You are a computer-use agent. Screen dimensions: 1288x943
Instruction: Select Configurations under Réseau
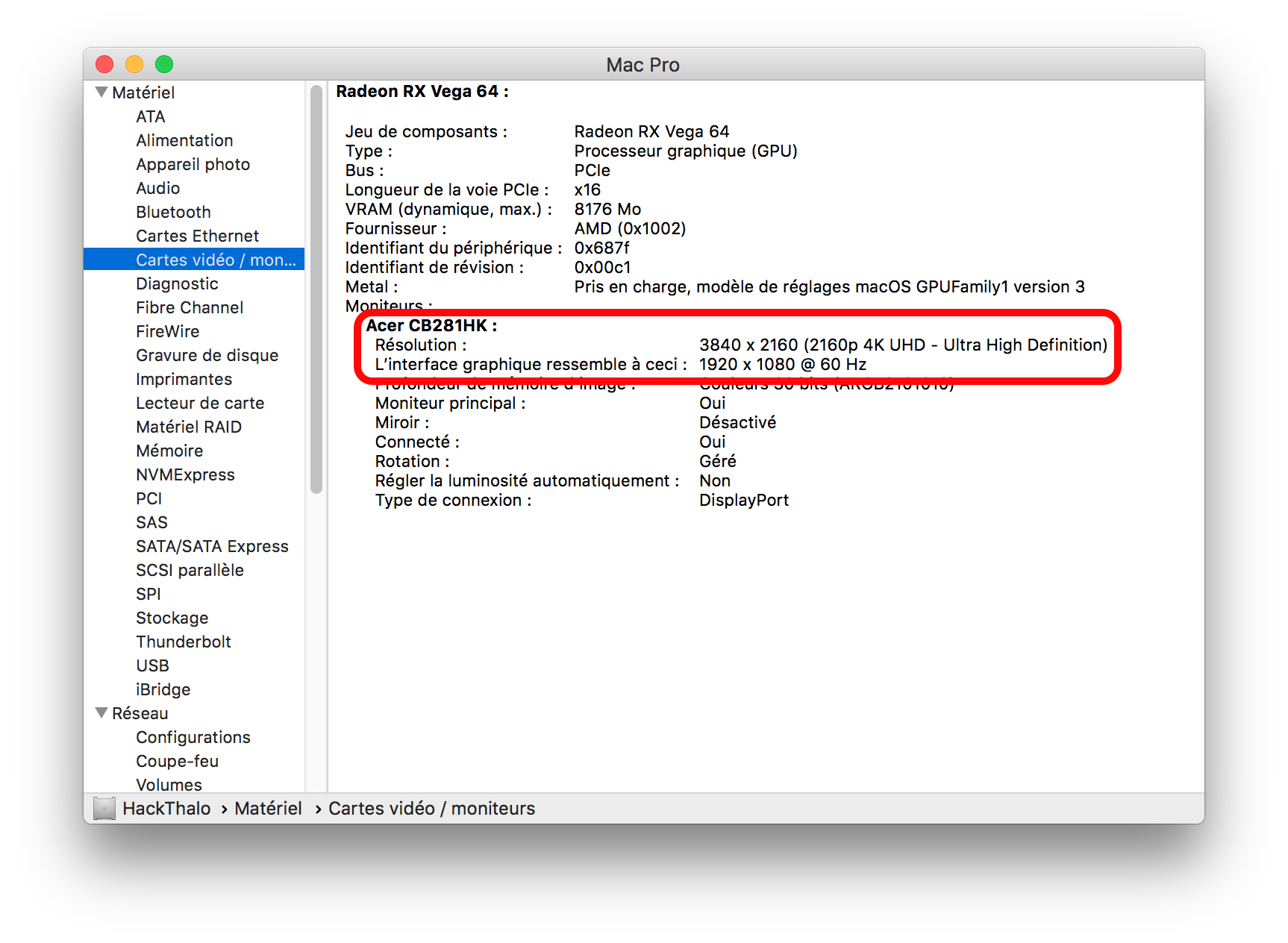pos(193,737)
